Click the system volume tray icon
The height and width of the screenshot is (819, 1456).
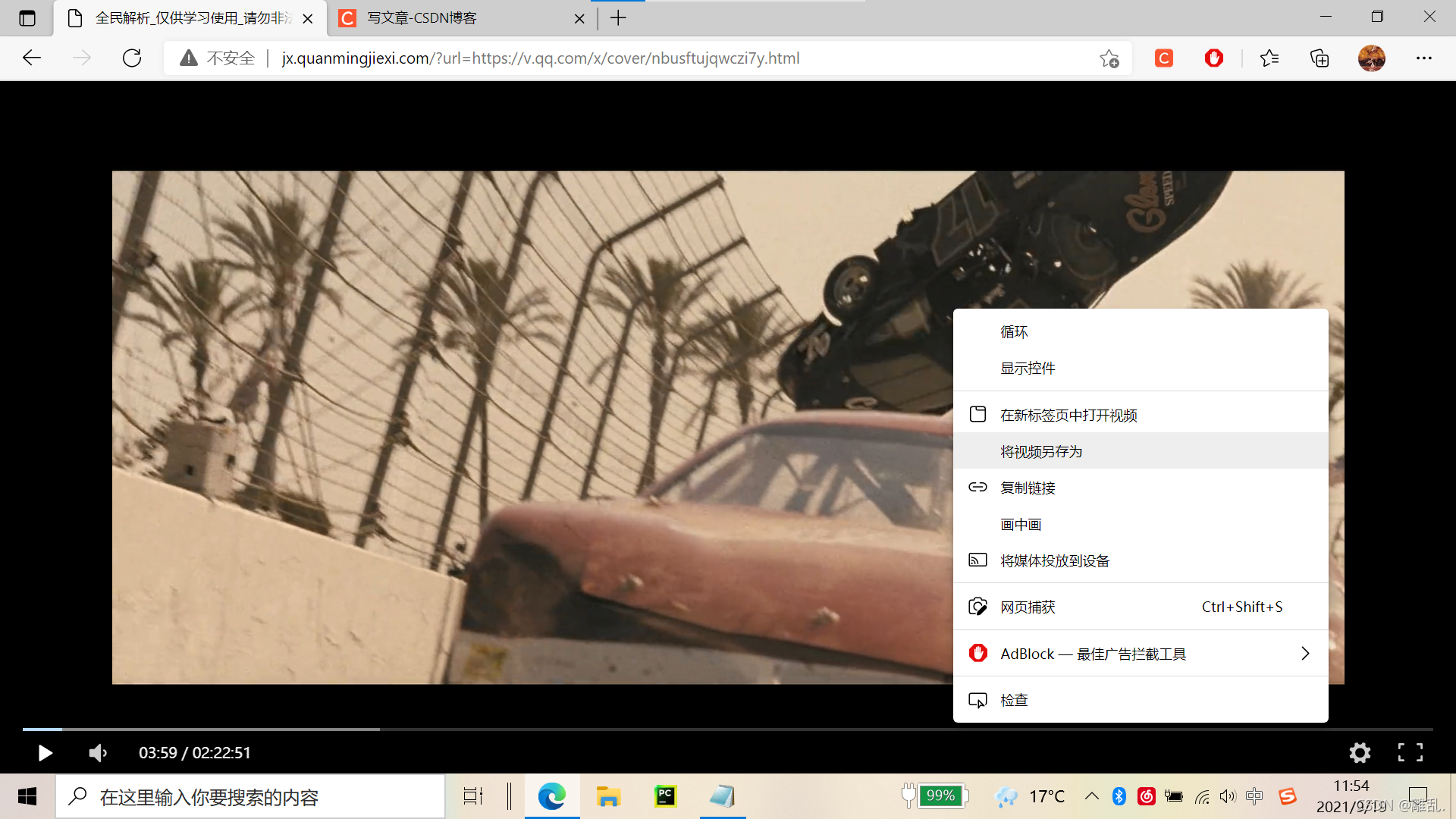point(1228,796)
